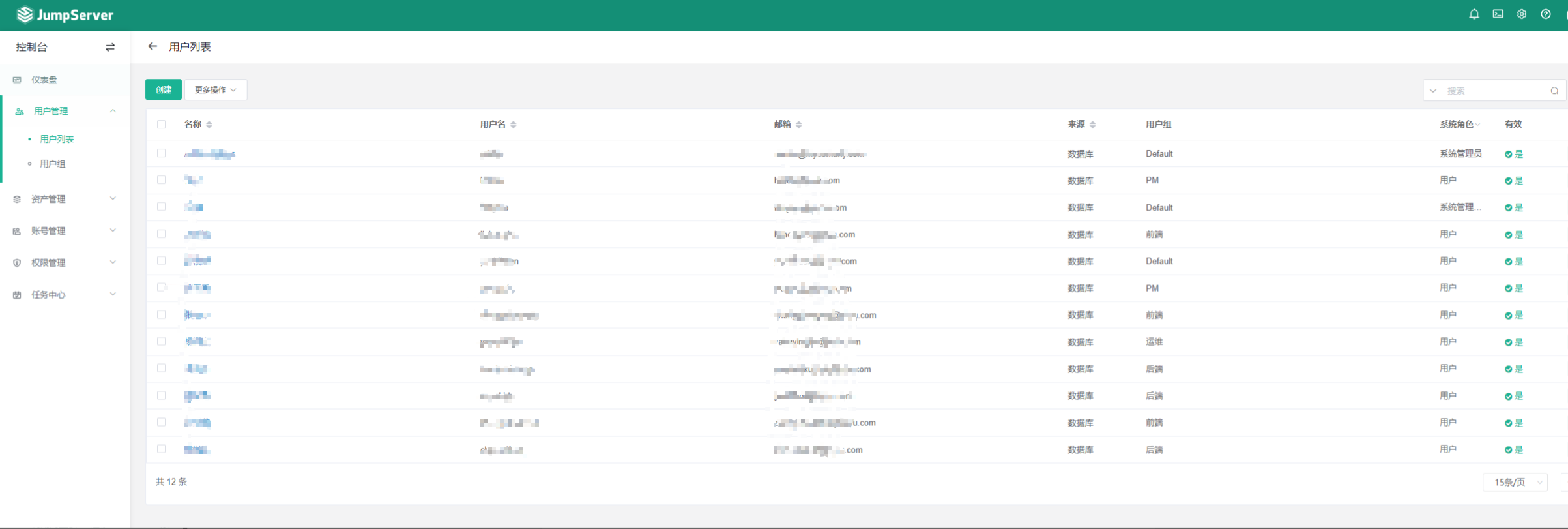
Task: Click the notification bell icon
Action: pos(1474,14)
